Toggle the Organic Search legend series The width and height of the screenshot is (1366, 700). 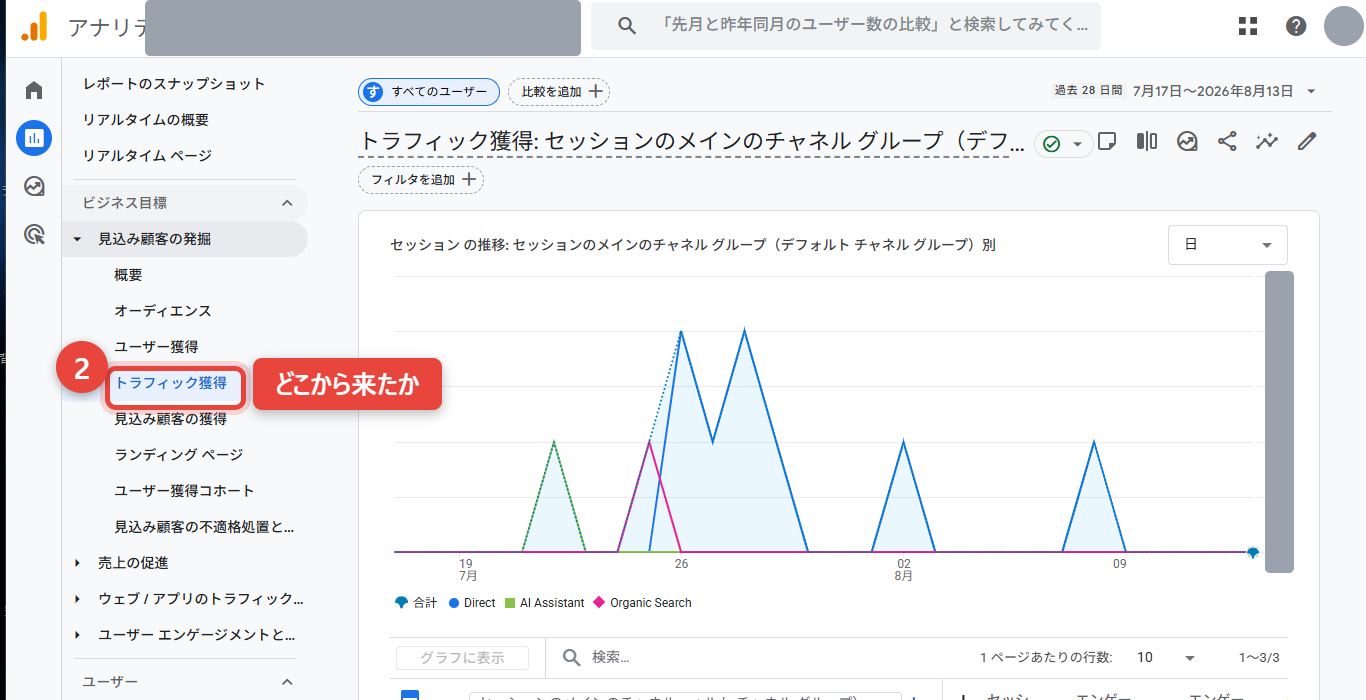pyautogui.click(x=642, y=603)
